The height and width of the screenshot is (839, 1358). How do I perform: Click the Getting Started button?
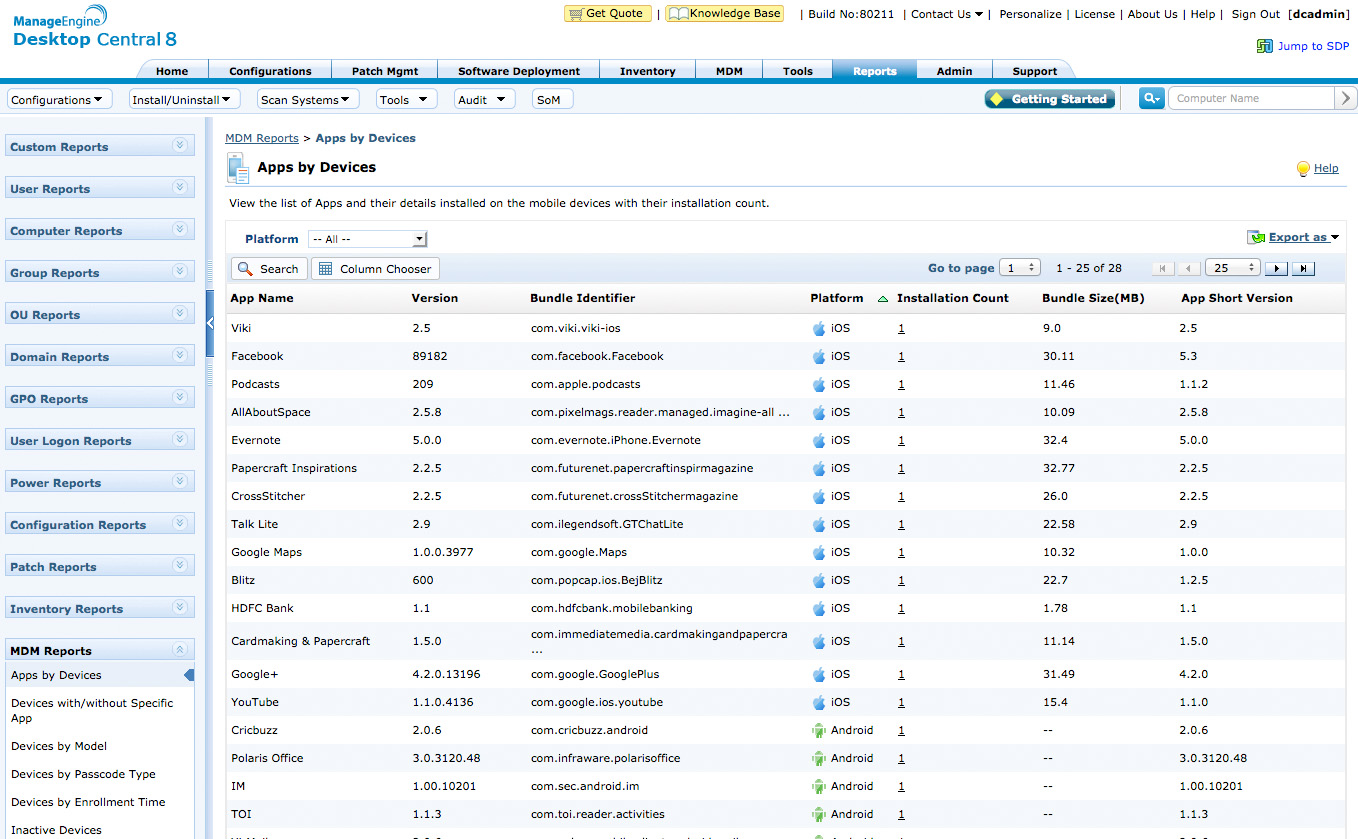(x=1049, y=99)
